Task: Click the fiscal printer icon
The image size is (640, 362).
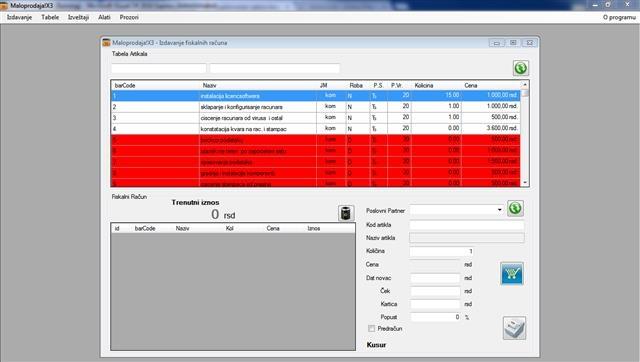Action: click(514, 328)
